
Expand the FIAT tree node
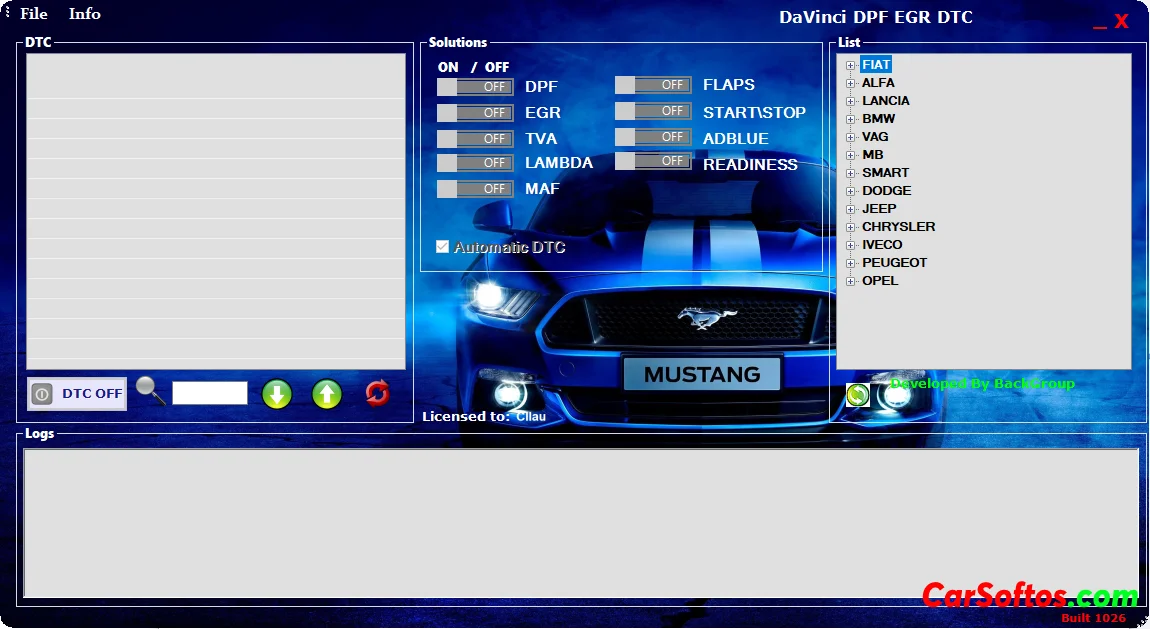(850, 66)
